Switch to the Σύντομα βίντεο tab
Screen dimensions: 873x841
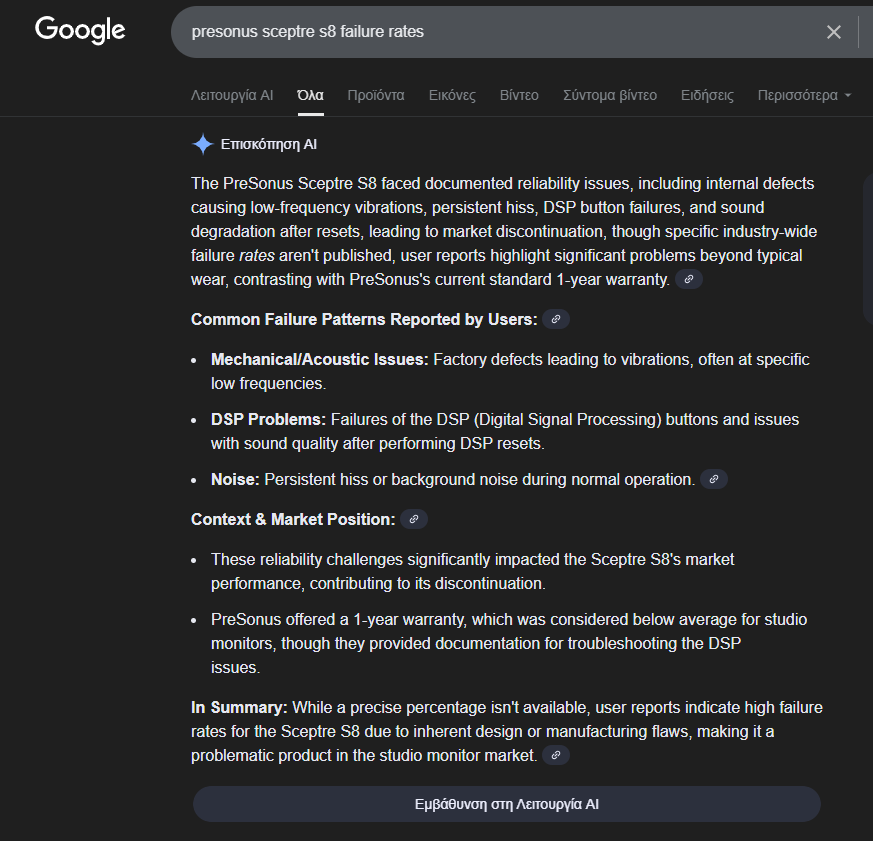[610, 95]
